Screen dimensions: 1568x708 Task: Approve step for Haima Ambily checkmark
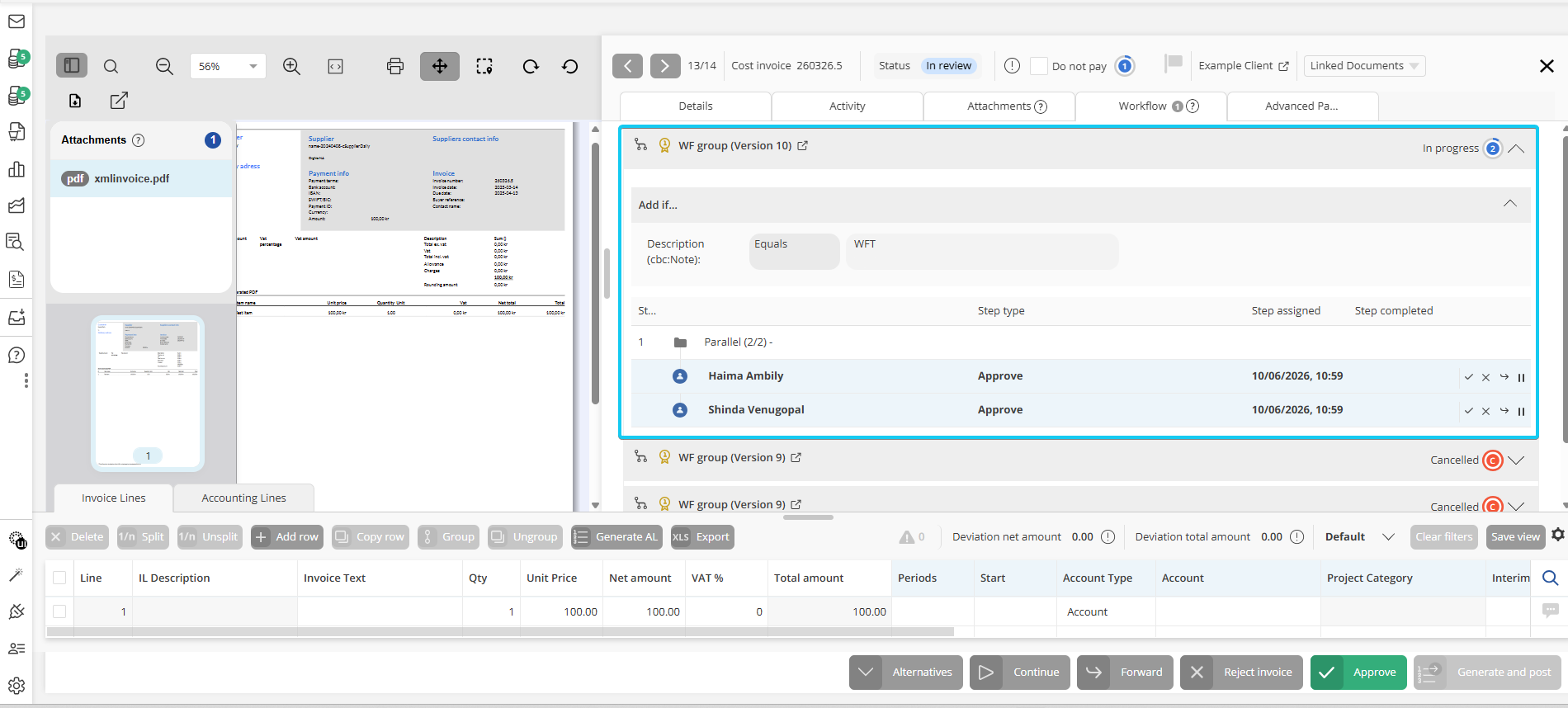click(1469, 377)
